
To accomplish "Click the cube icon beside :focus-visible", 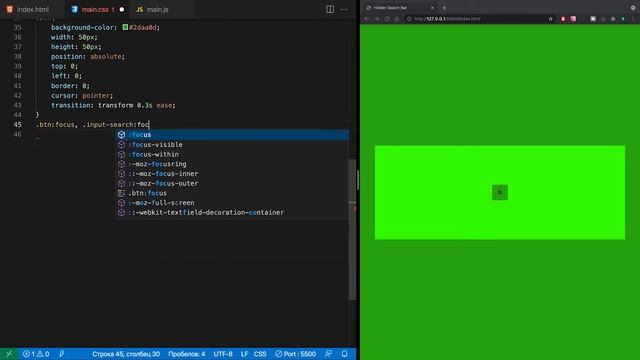I will tap(121, 144).
